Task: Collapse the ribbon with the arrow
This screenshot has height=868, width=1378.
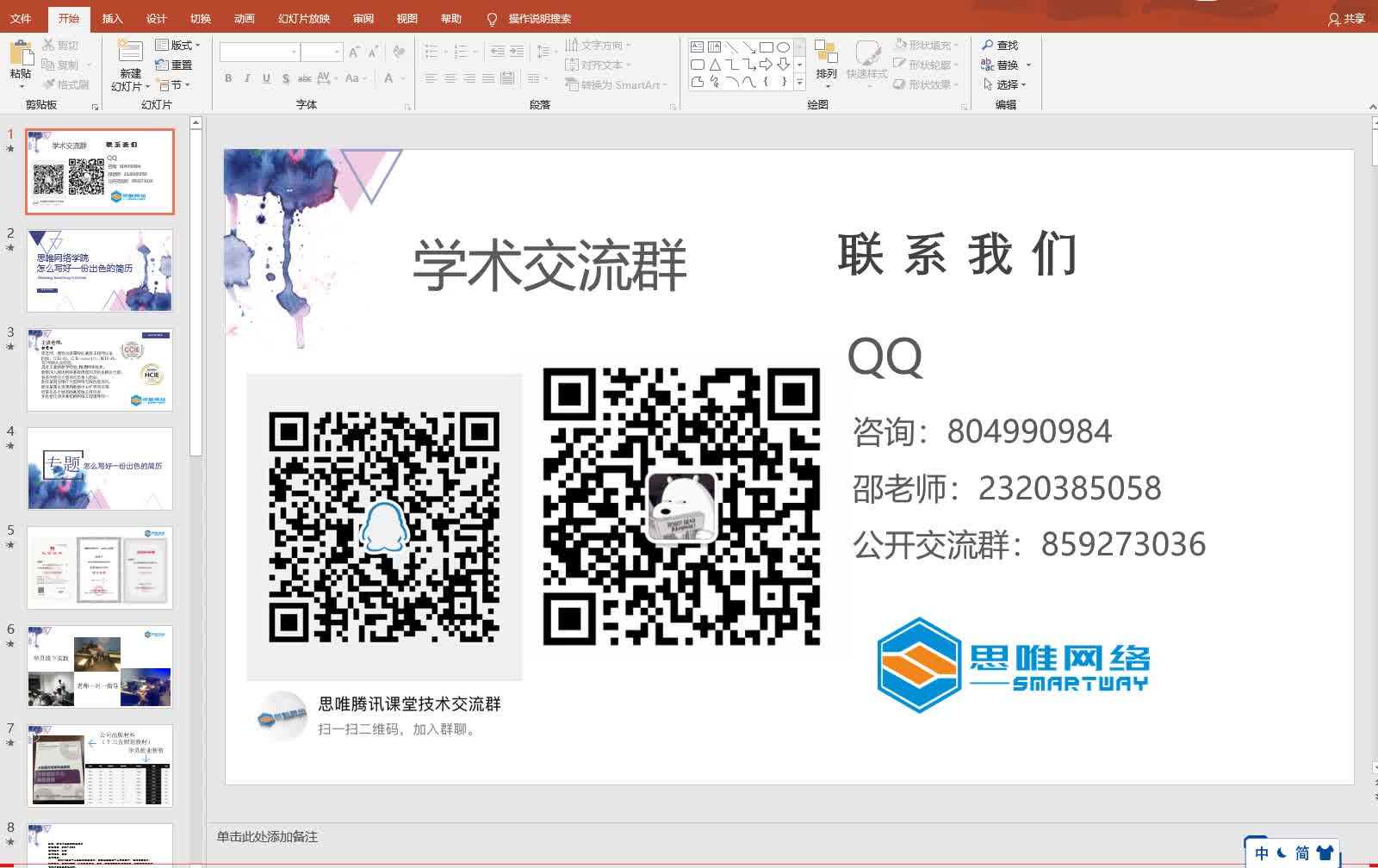Action: point(1372,106)
